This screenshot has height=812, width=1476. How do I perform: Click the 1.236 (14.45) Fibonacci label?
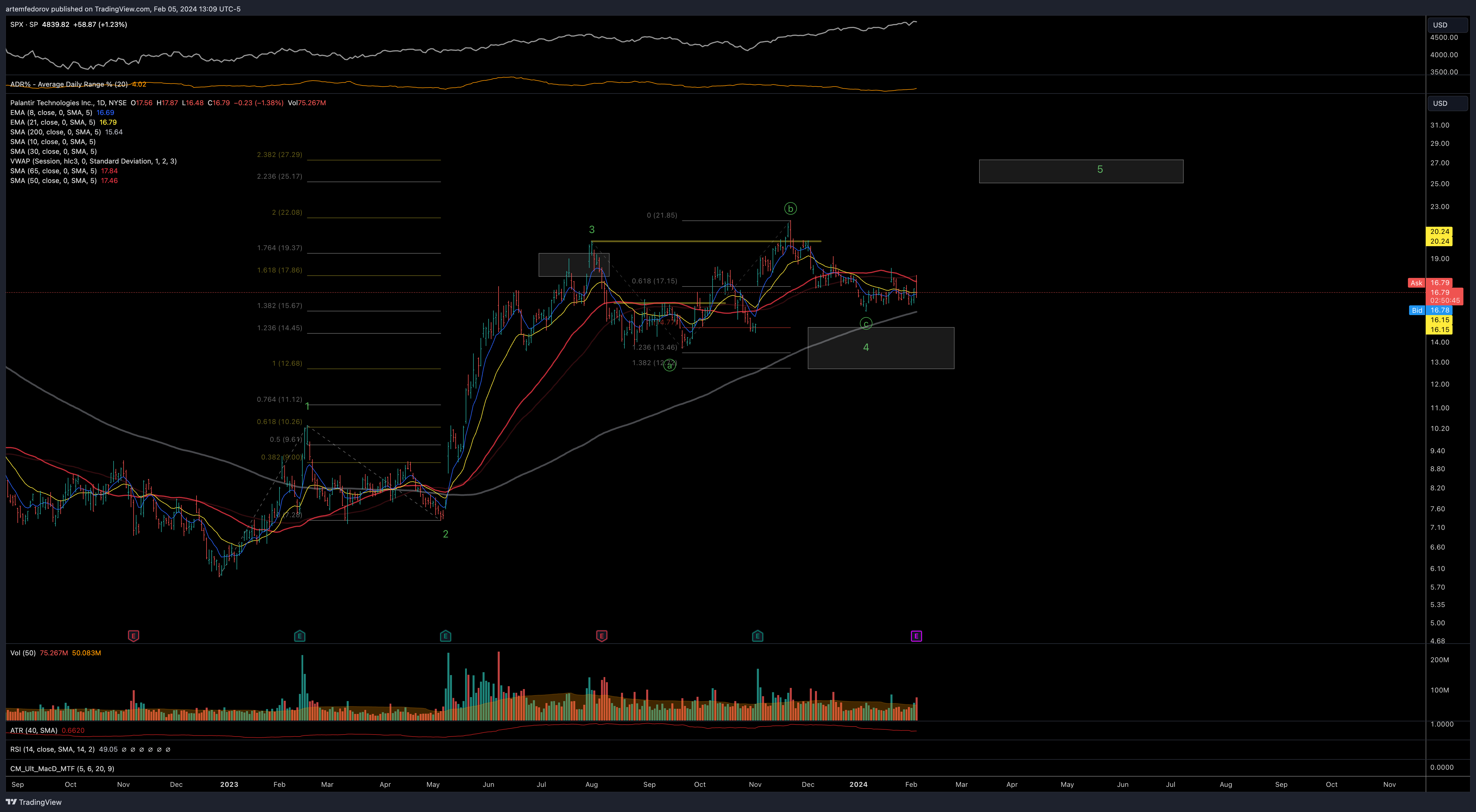(x=280, y=328)
